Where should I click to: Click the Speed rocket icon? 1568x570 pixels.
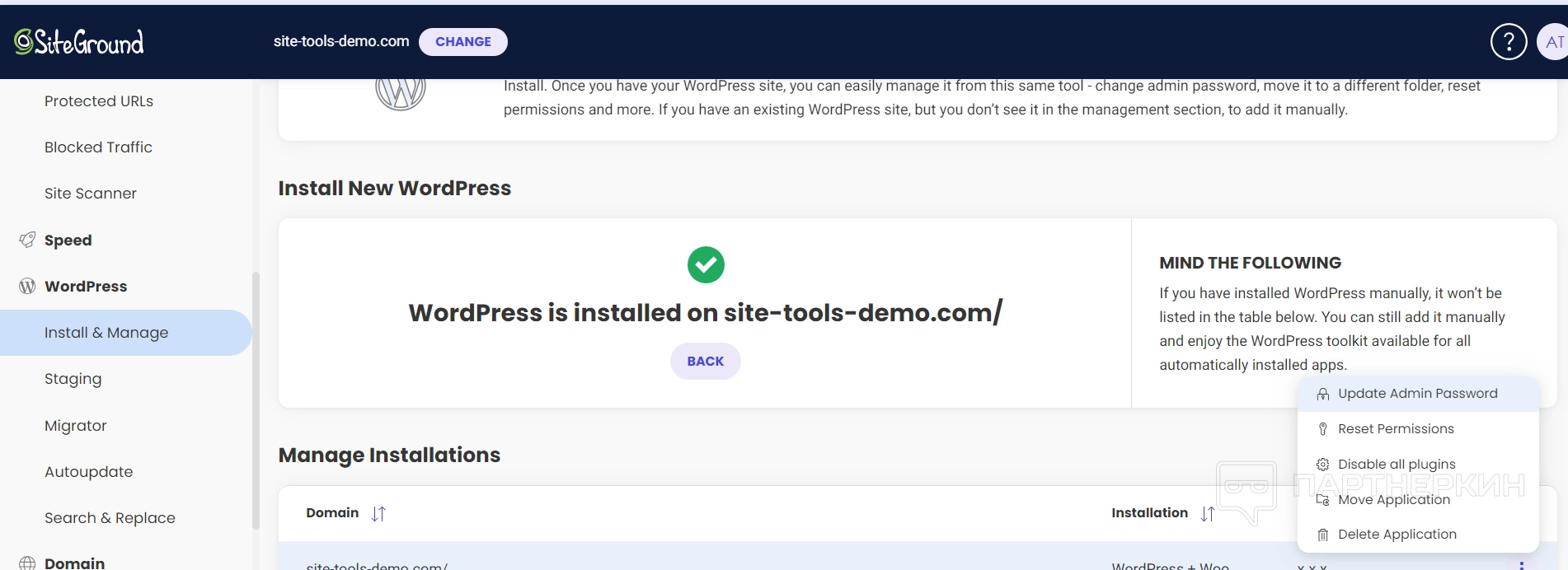(x=27, y=240)
